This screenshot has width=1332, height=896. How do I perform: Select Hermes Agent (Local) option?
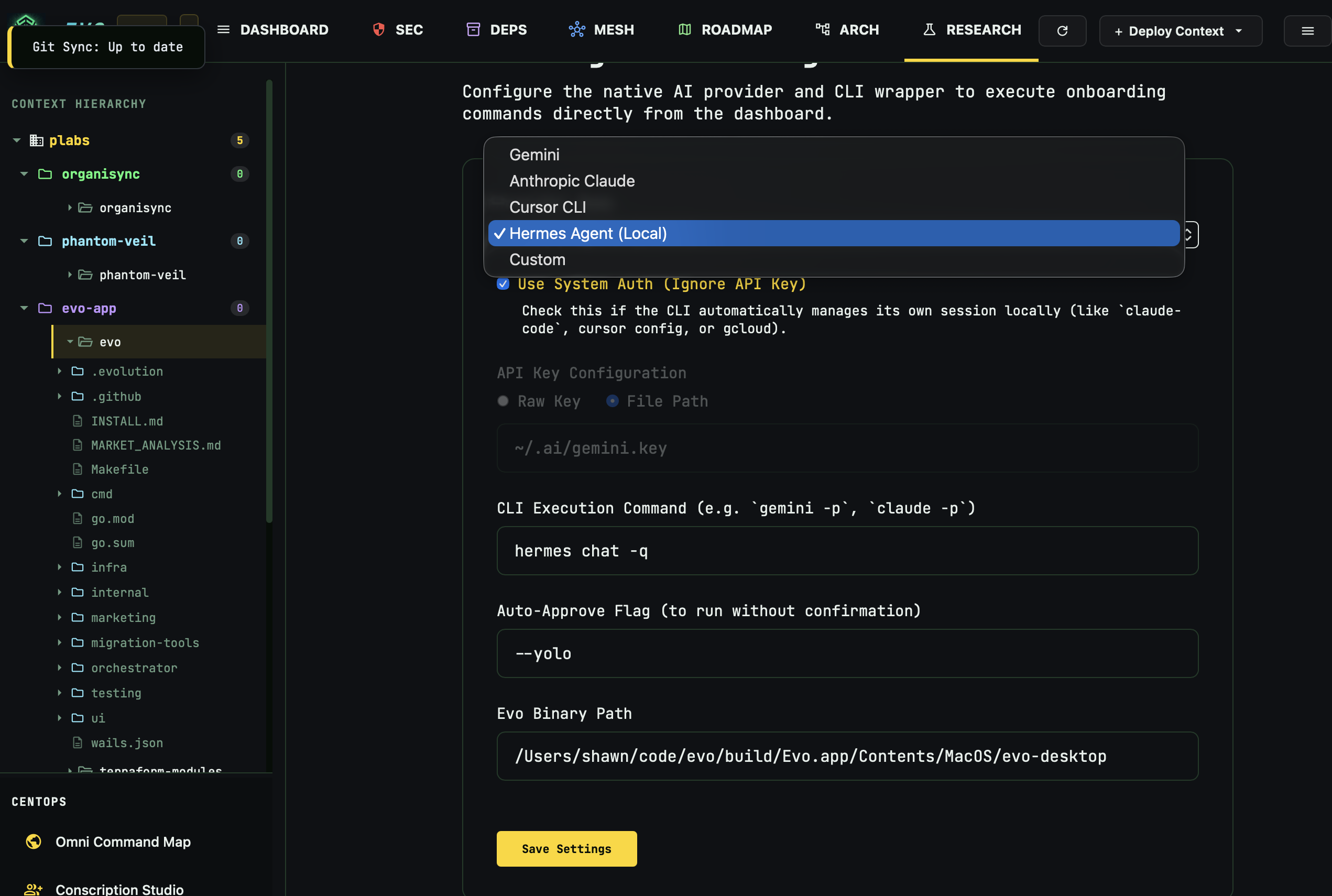834,233
